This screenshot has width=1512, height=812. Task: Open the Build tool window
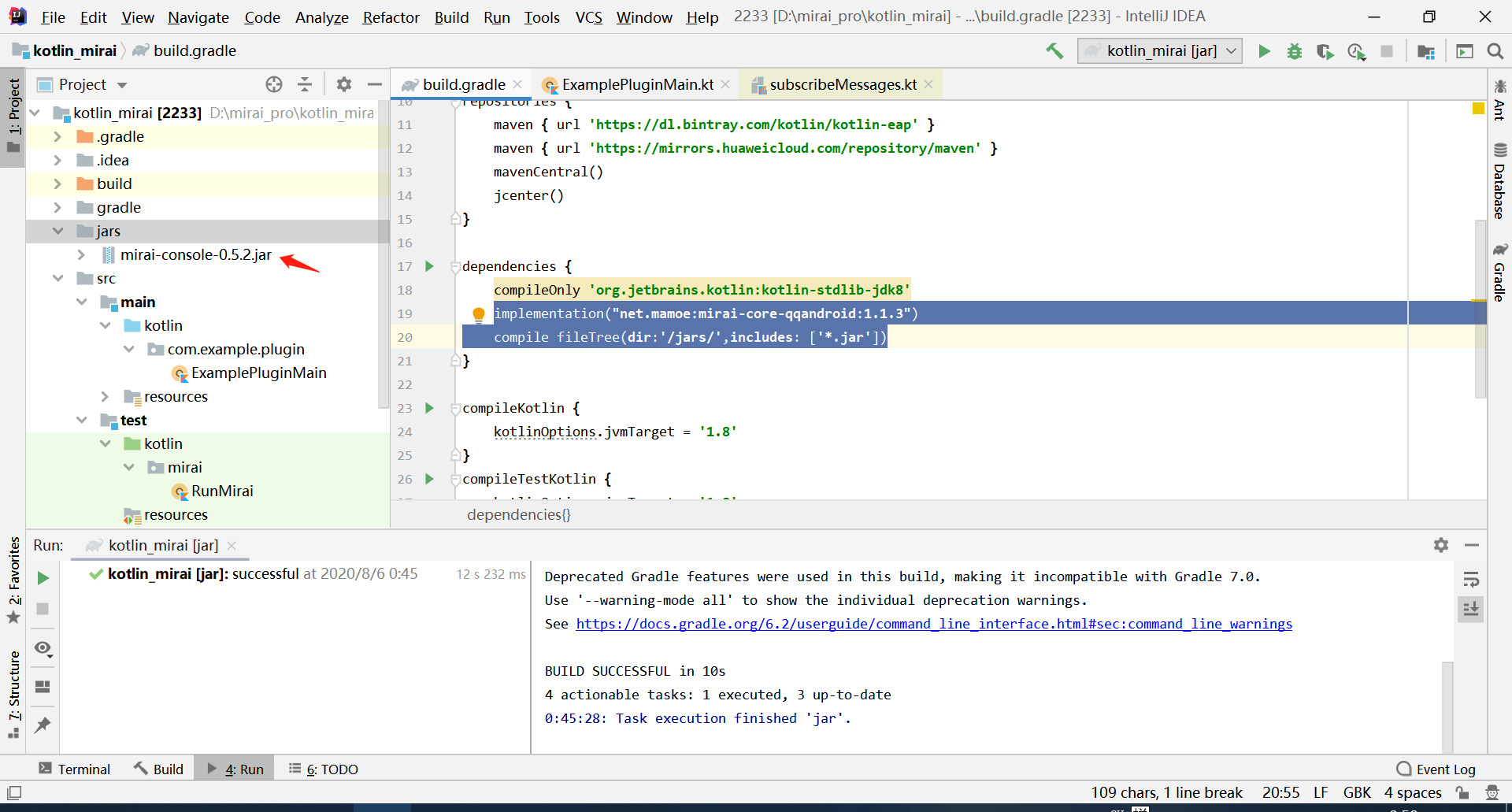pyautogui.click(x=158, y=769)
